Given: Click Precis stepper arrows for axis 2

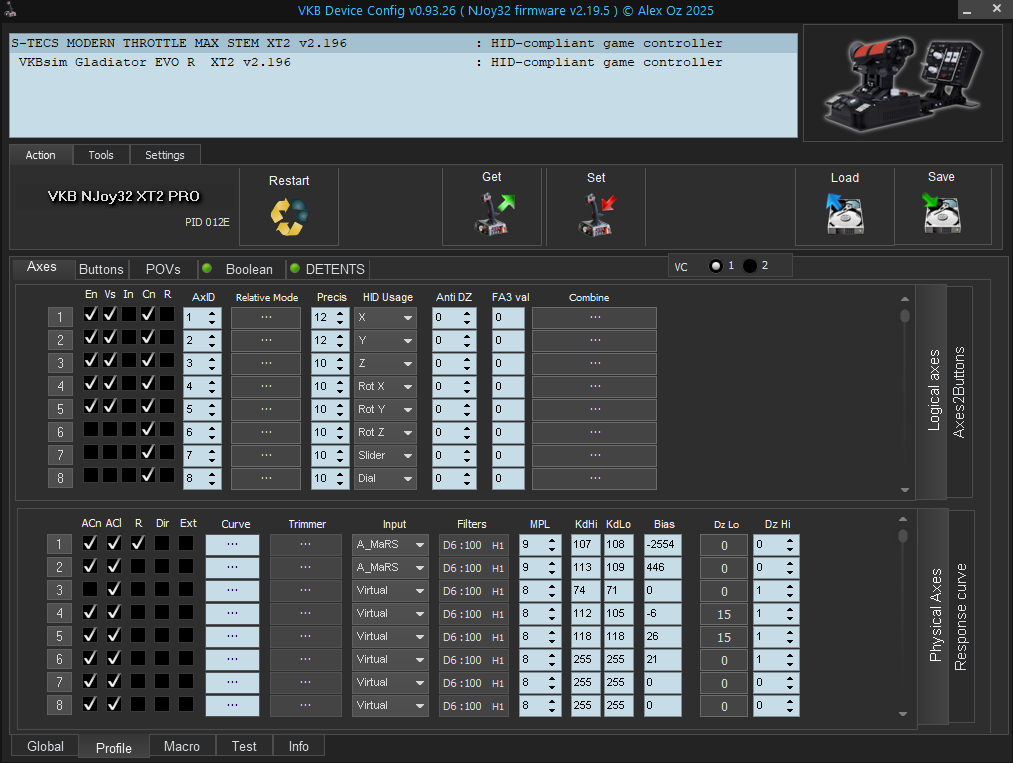Looking at the screenshot, I should coord(340,340).
